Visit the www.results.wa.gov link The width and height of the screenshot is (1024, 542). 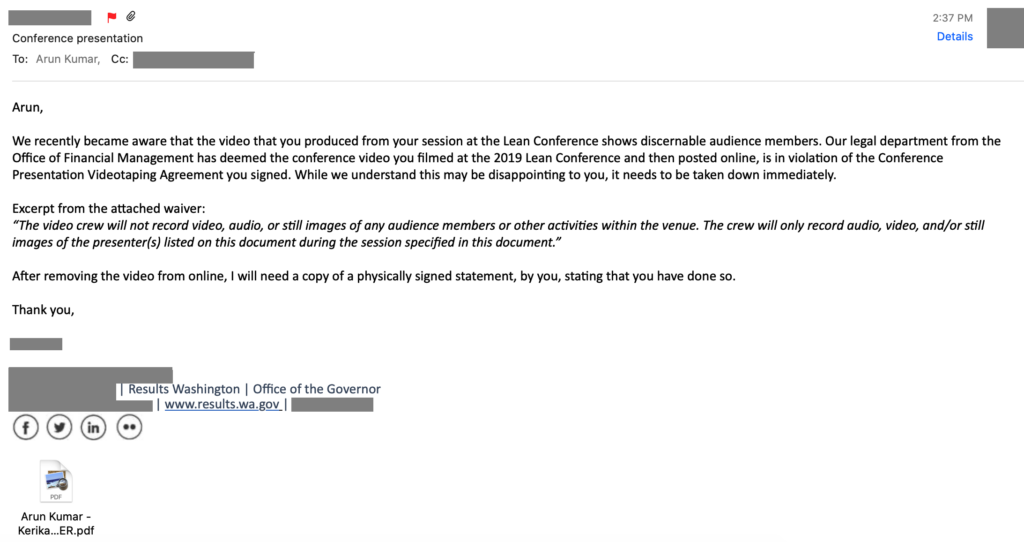[222, 404]
